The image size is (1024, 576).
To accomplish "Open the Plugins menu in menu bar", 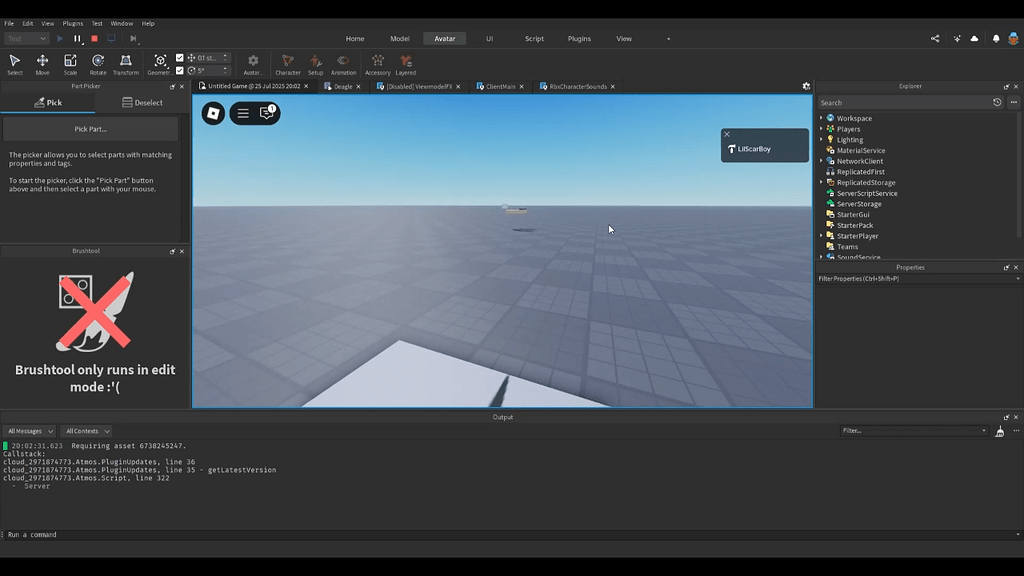I will pyautogui.click(x=72, y=24).
